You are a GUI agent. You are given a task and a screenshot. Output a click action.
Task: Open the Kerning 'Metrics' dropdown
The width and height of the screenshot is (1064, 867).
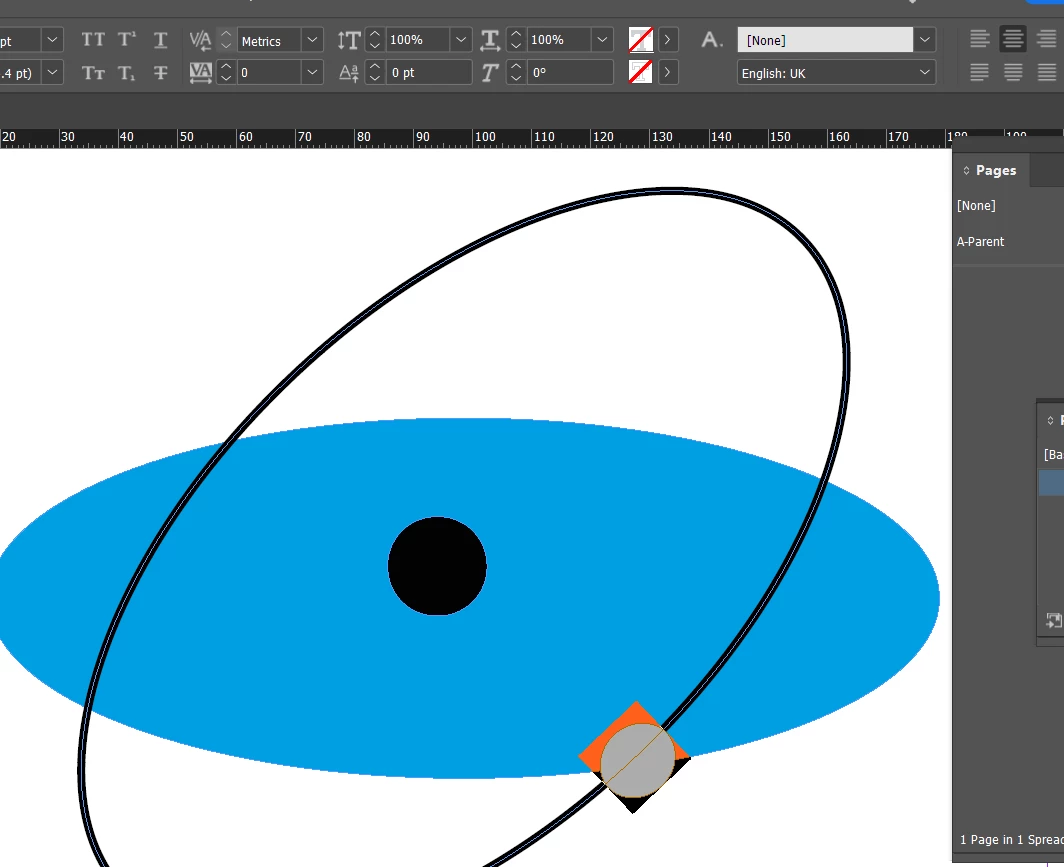coord(312,40)
